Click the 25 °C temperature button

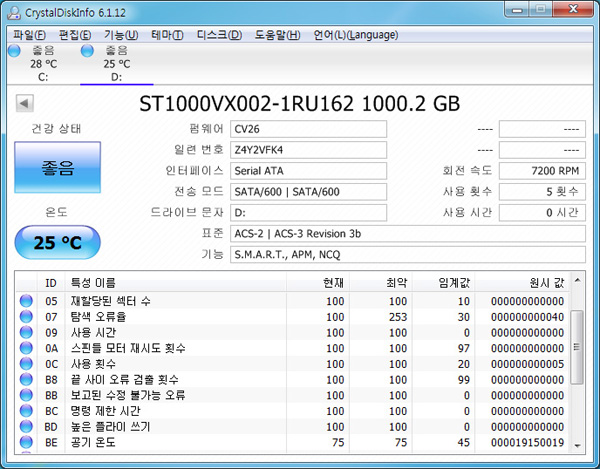[58, 243]
